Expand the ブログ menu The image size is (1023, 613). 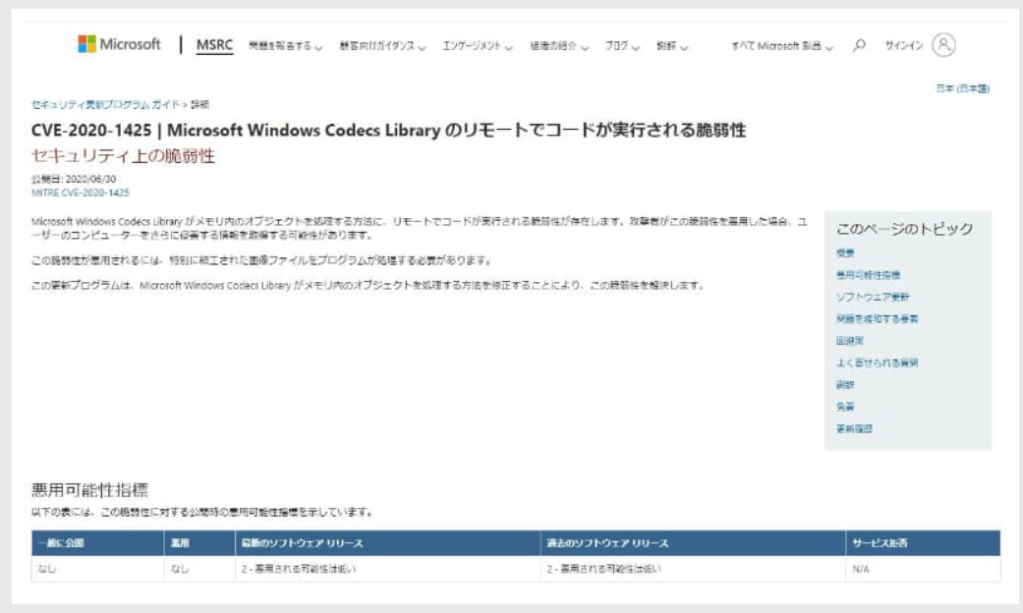pyautogui.click(x=622, y=46)
